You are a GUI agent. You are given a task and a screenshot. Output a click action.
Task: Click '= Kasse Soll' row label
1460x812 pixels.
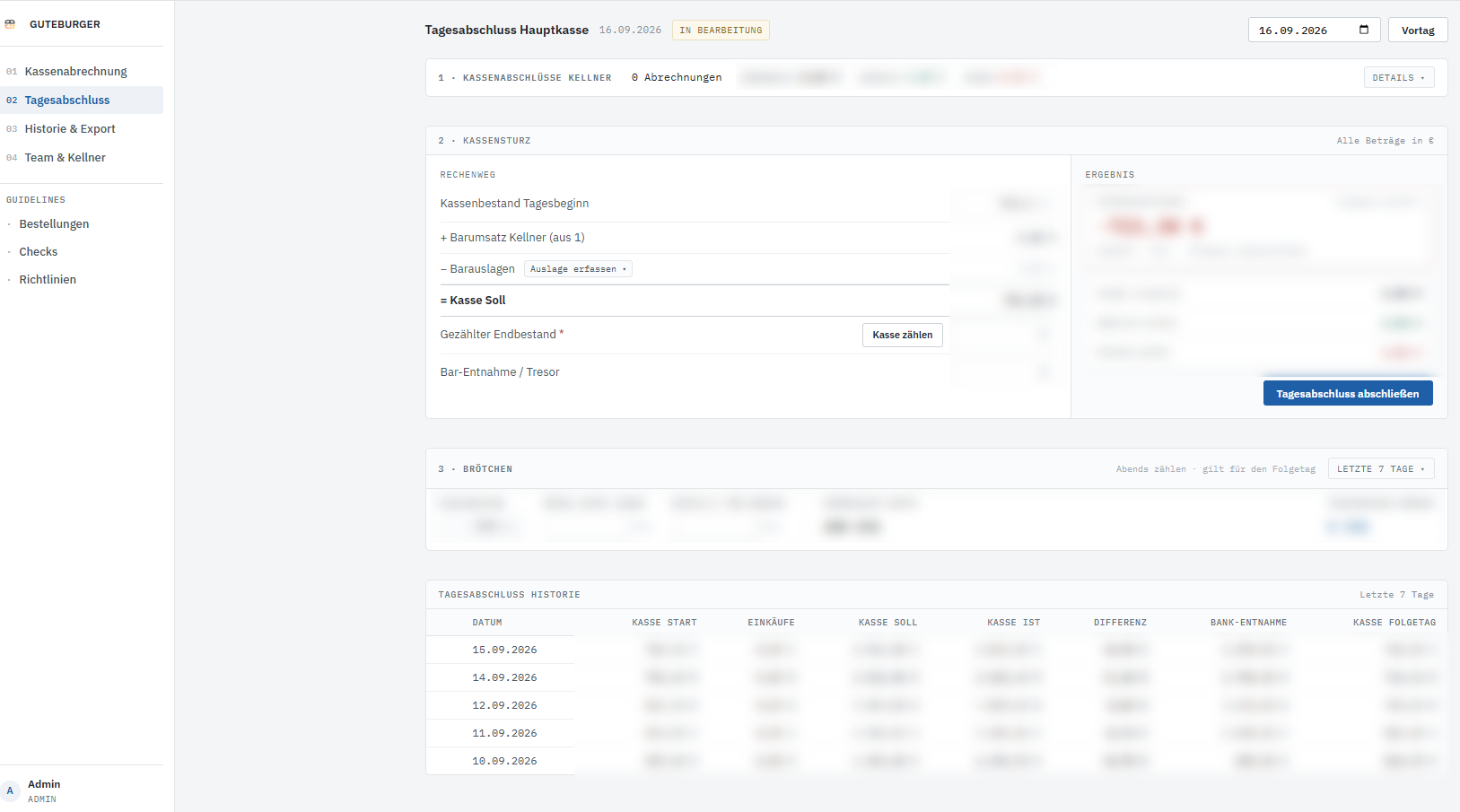pos(473,300)
